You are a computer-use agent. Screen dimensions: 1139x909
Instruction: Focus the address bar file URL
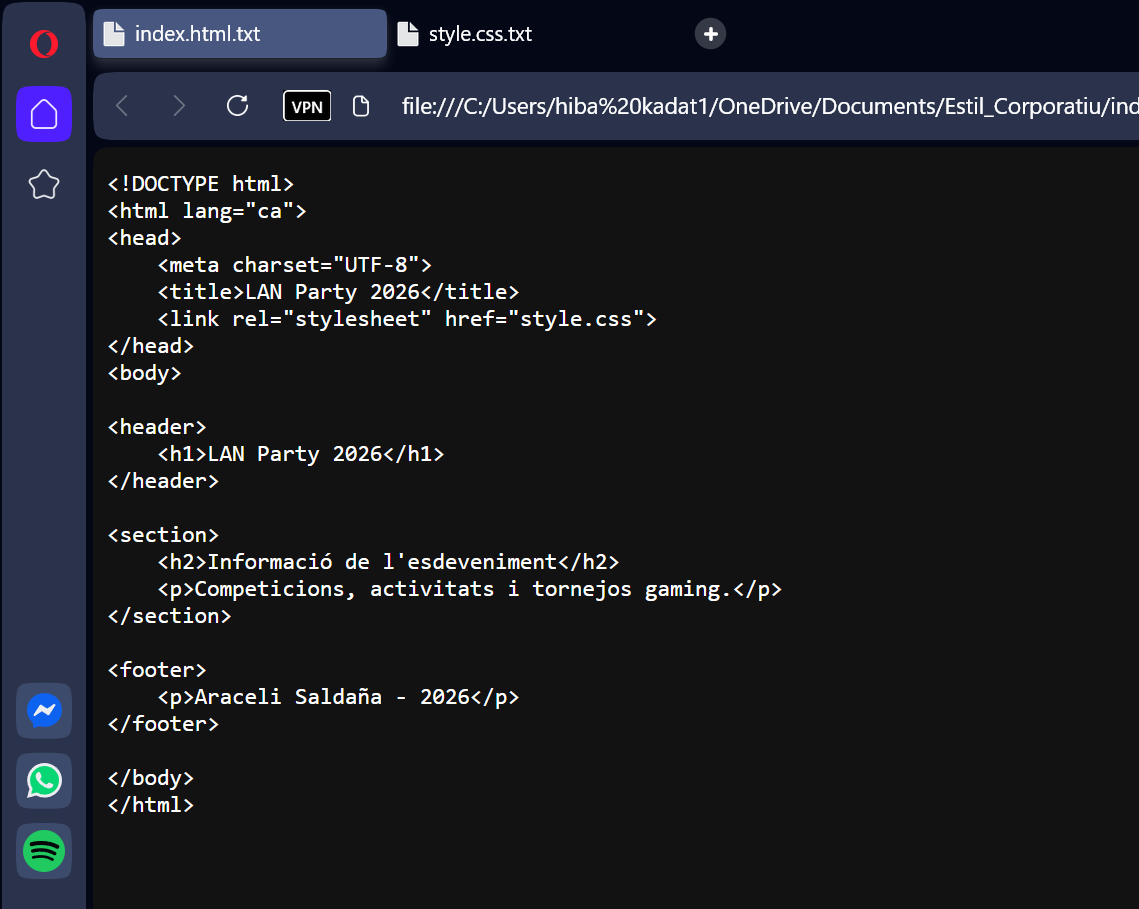pos(770,106)
